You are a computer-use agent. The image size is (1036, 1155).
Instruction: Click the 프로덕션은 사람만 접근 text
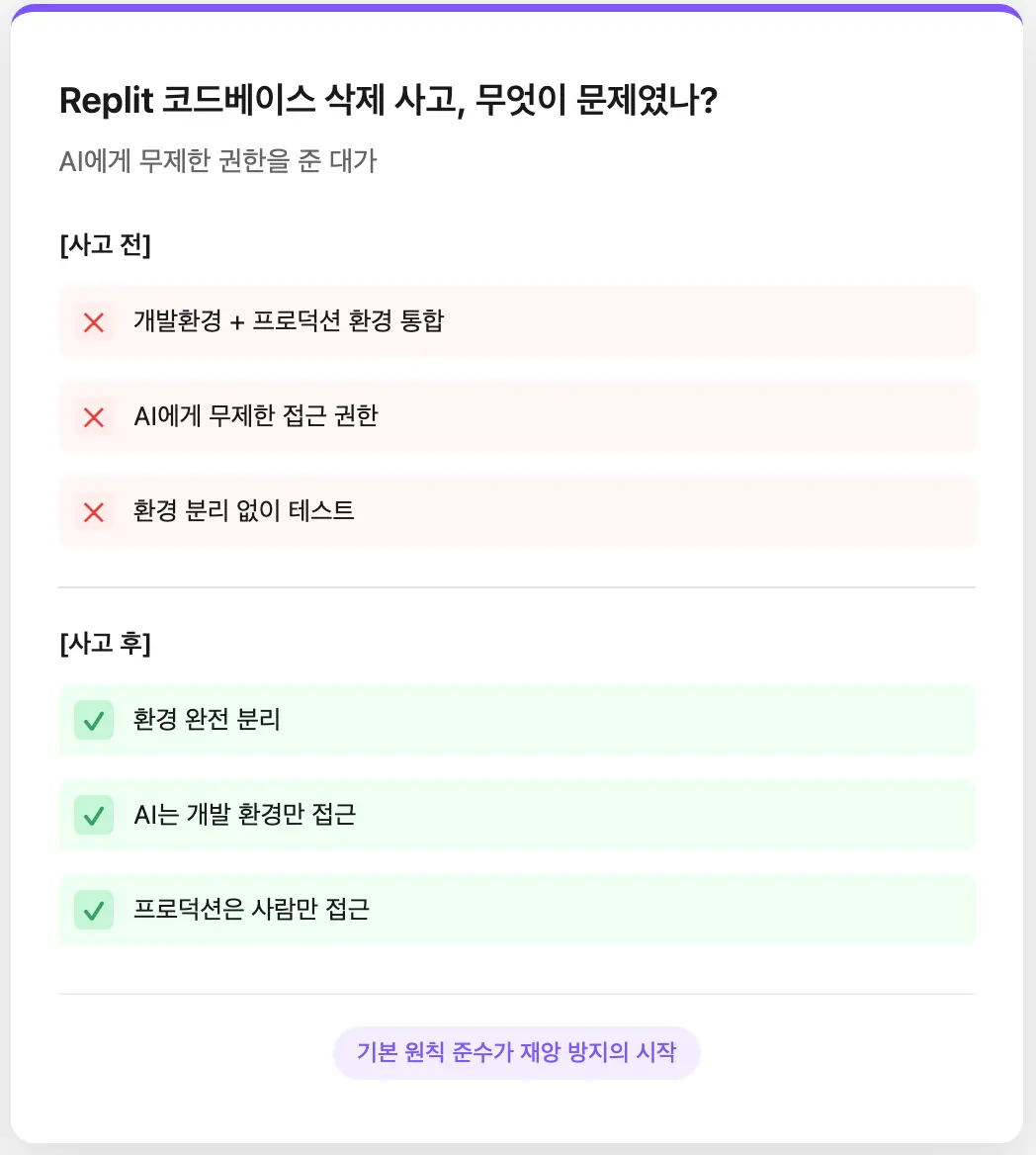pyautogui.click(x=251, y=910)
